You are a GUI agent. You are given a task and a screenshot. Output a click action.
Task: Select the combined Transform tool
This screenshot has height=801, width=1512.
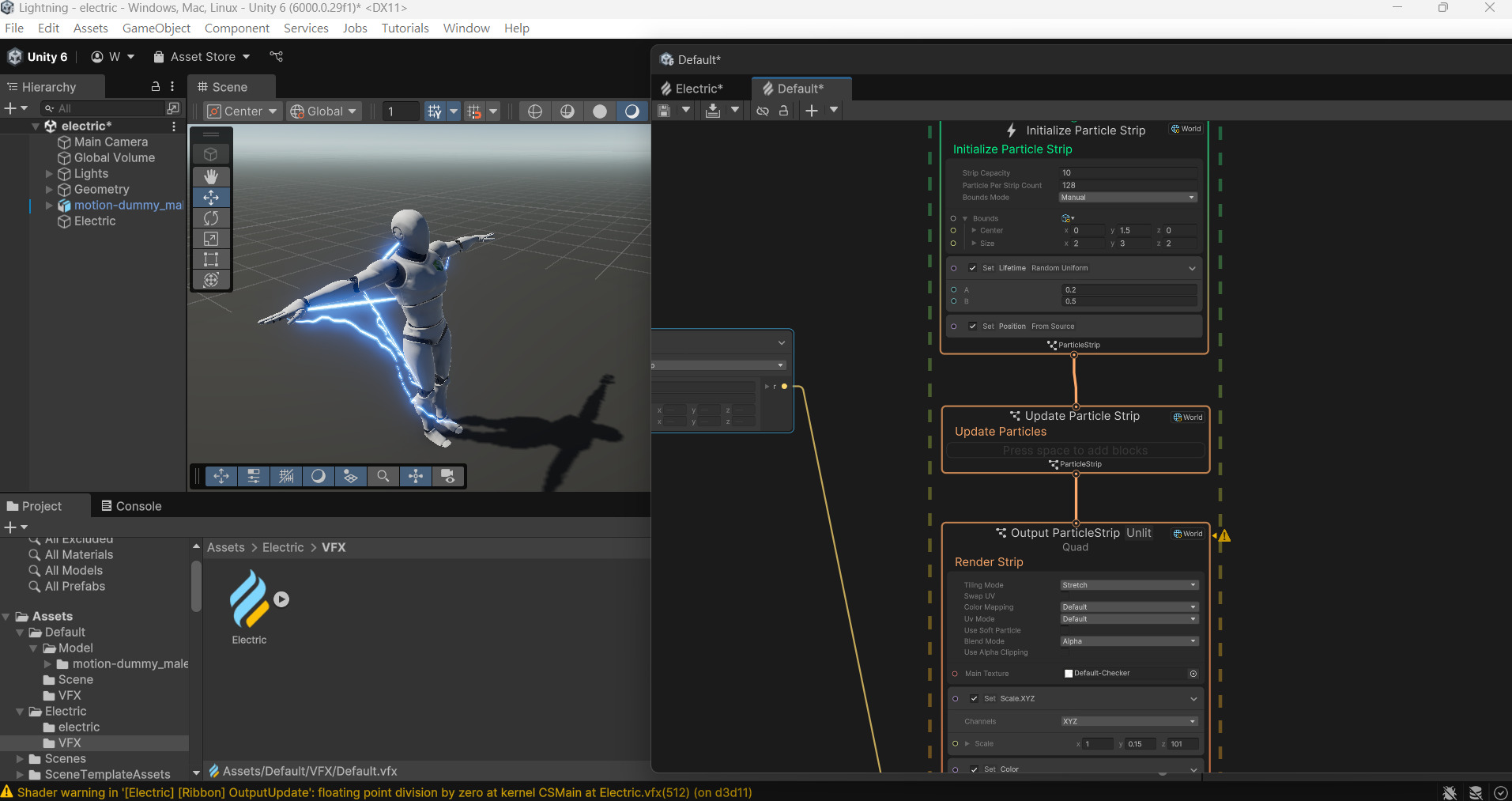[211, 280]
